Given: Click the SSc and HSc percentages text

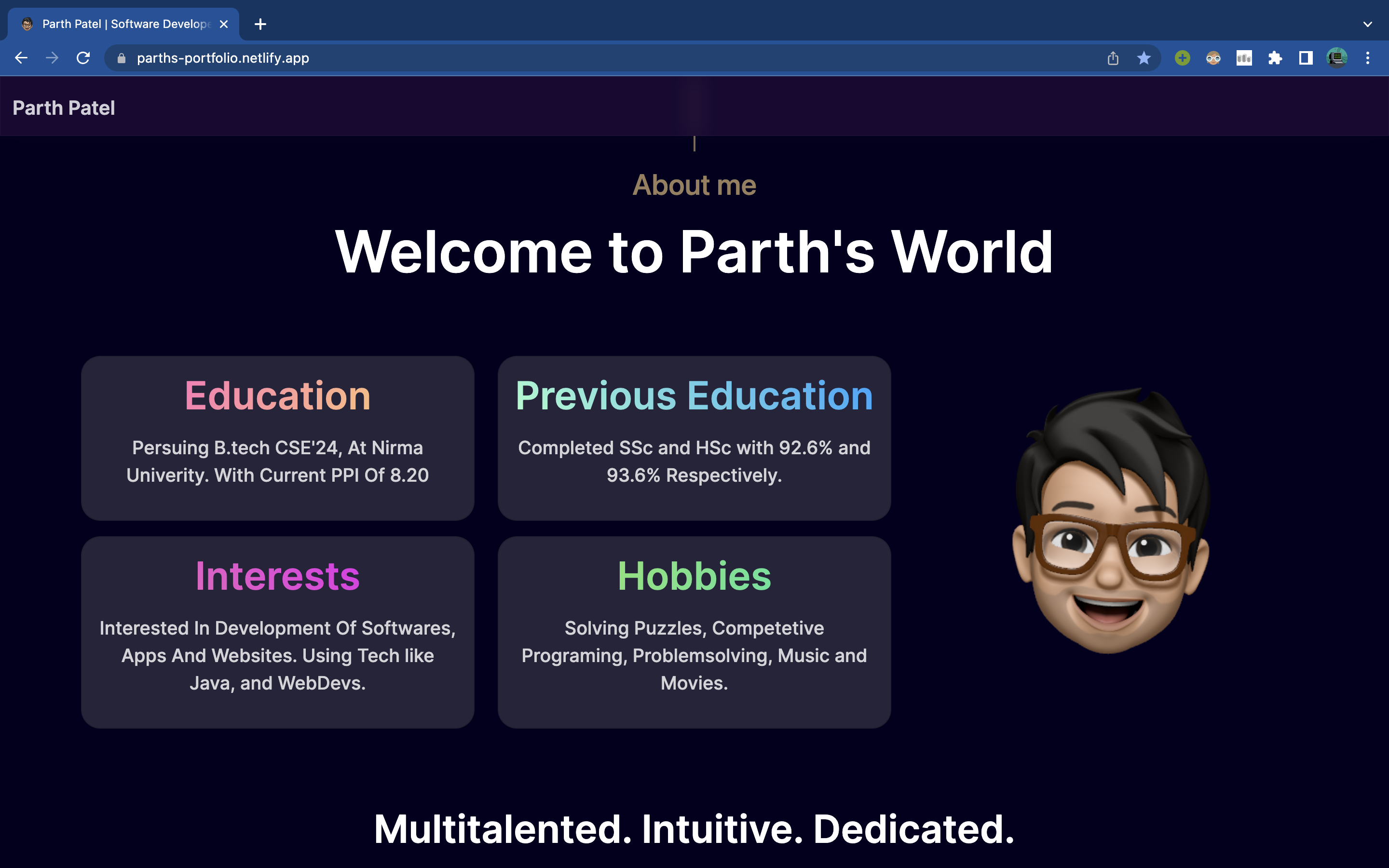Looking at the screenshot, I should pyautogui.click(x=694, y=461).
